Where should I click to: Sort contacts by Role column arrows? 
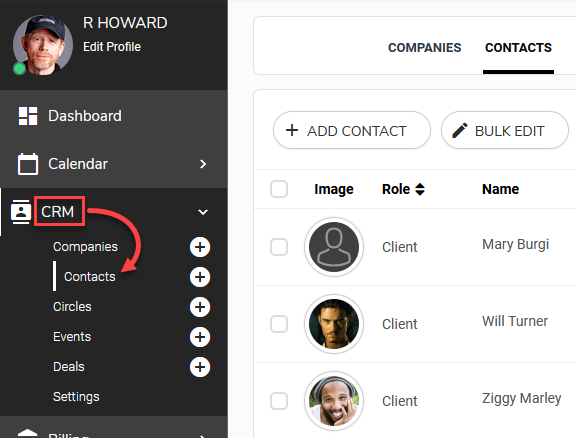tap(420, 189)
